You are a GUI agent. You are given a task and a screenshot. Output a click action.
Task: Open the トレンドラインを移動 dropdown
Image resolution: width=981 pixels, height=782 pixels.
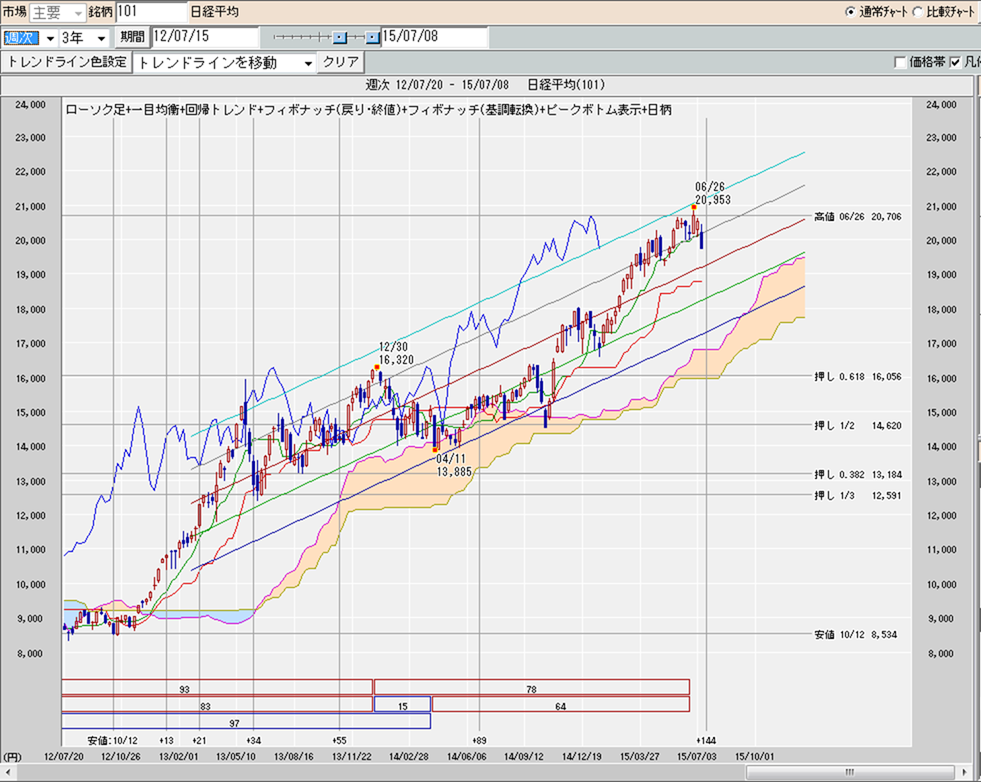pos(225,63)
